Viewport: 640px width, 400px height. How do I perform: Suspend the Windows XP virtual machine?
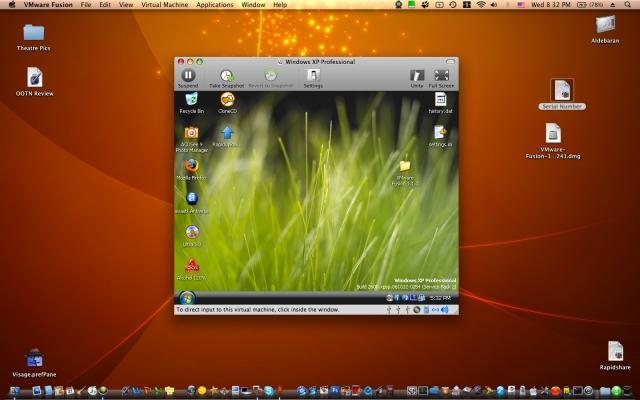tap(188, 76)
